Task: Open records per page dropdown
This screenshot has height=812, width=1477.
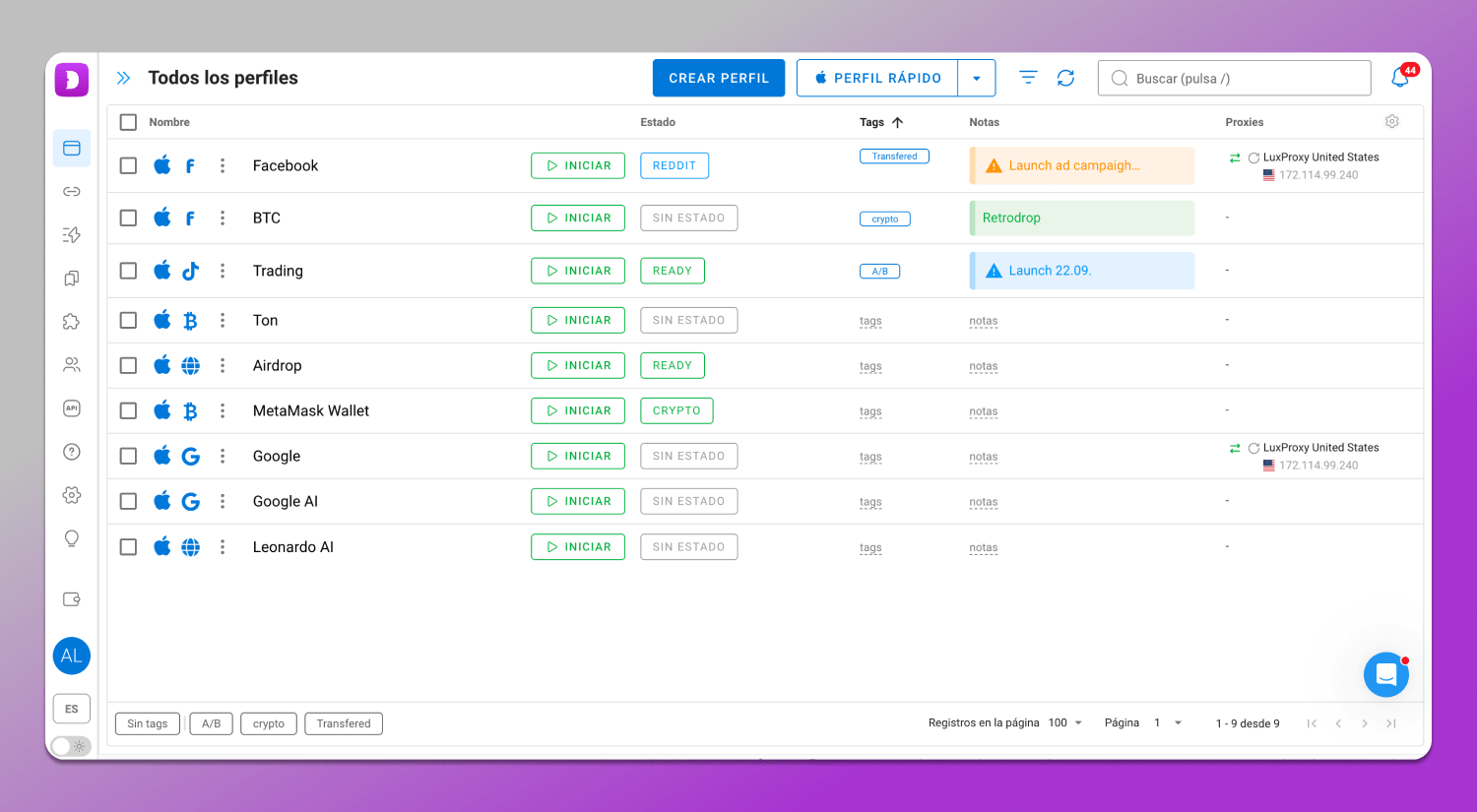Action: pos(1065,722)
